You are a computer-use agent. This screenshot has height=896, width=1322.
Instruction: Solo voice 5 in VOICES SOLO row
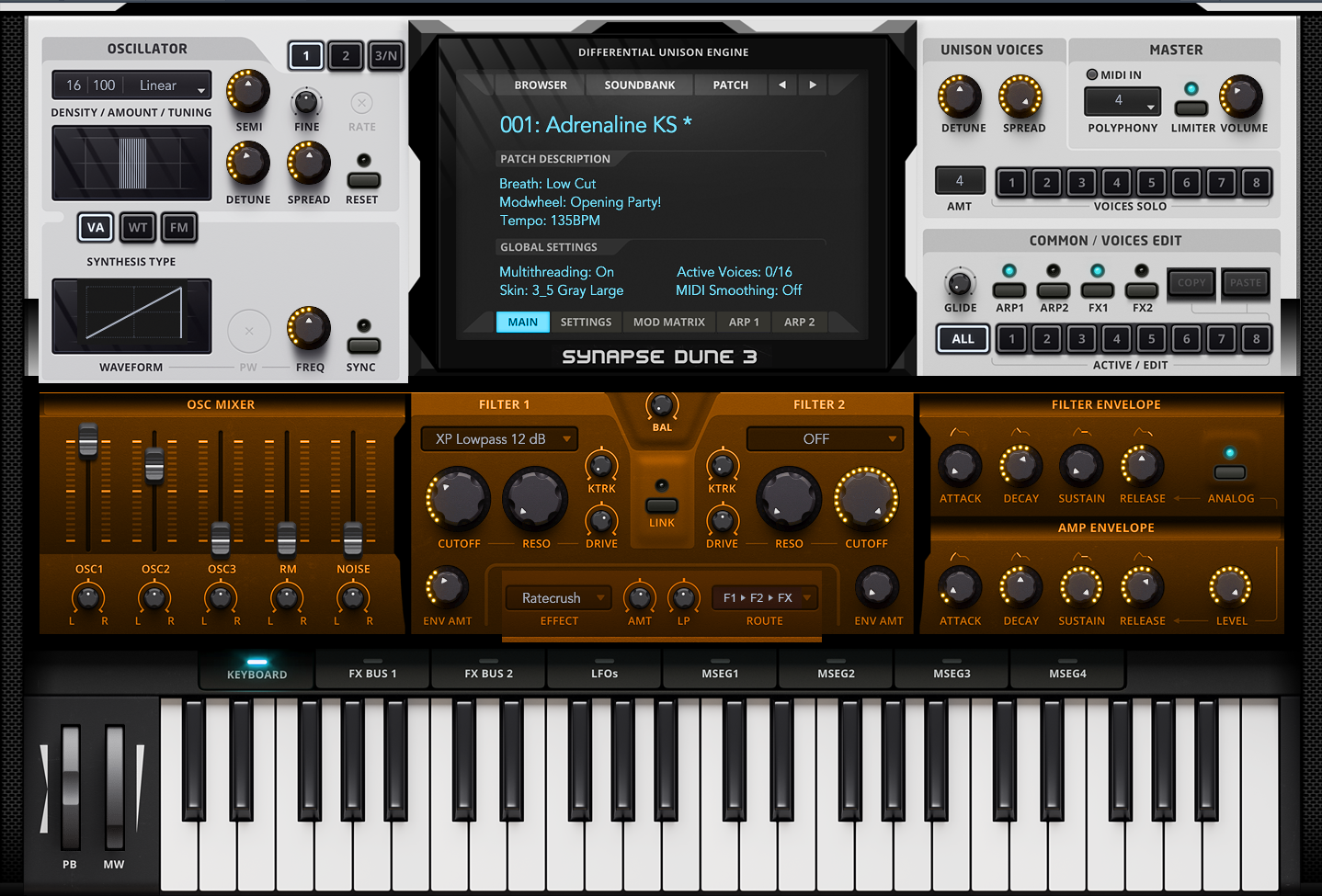(1151, 182)
